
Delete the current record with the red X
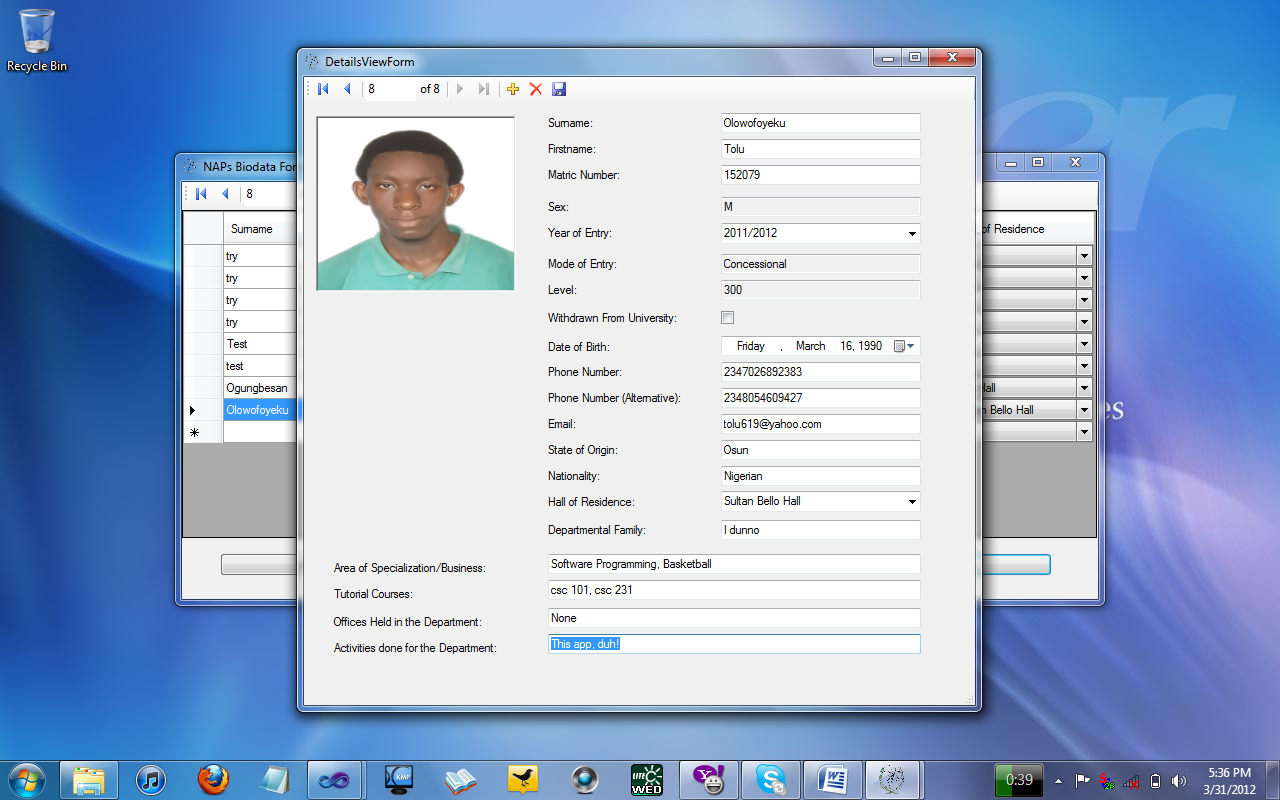[536, 89]
